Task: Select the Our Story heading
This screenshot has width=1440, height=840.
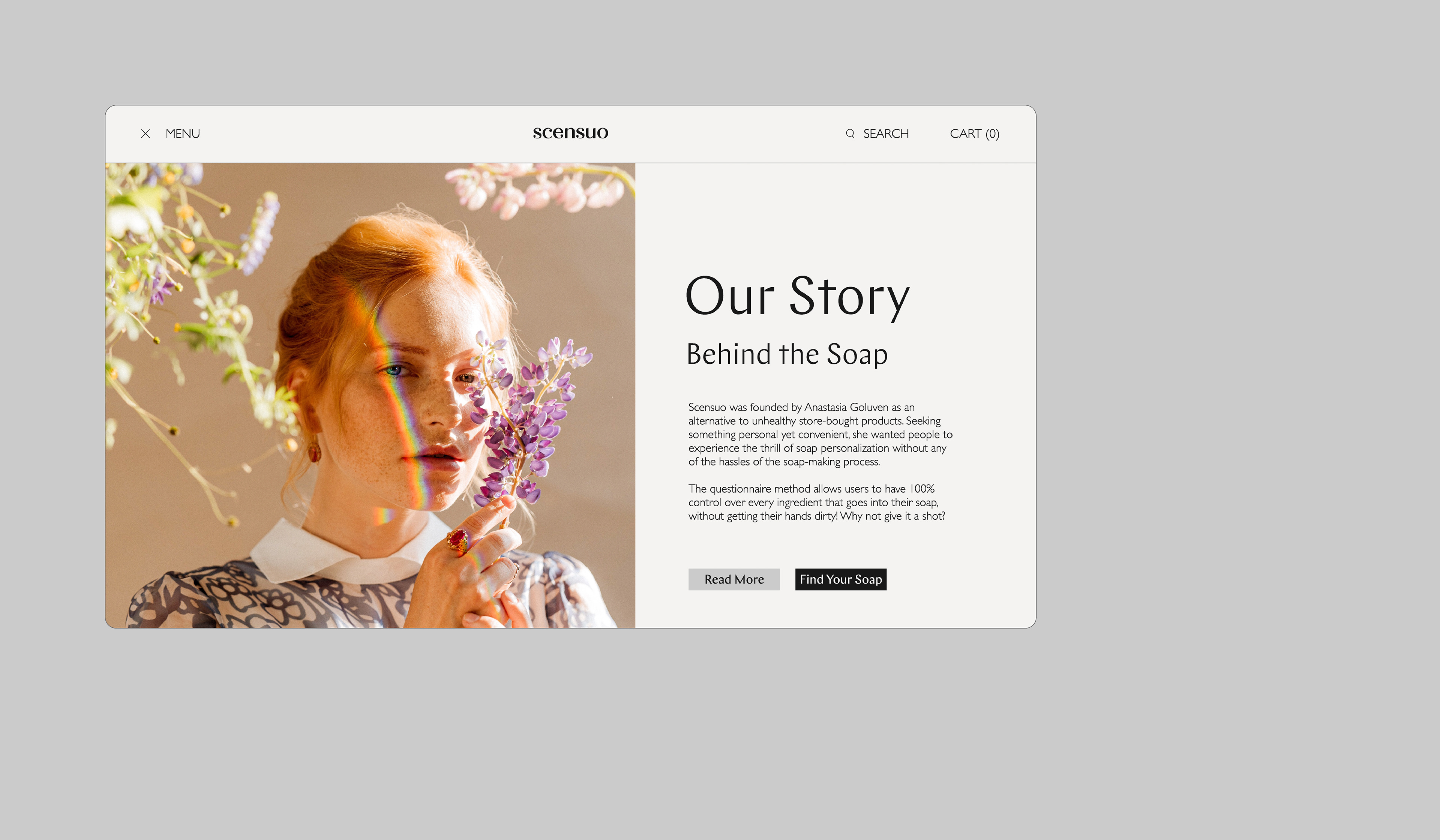Action: [797, 297]
